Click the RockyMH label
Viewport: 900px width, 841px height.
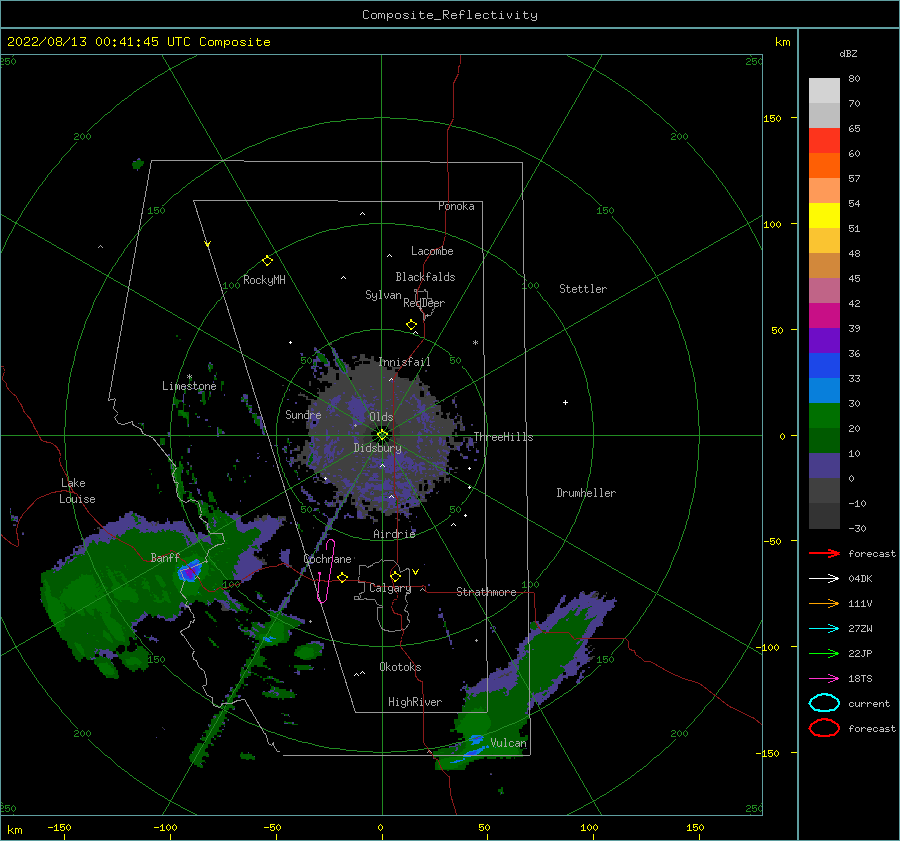264,280
